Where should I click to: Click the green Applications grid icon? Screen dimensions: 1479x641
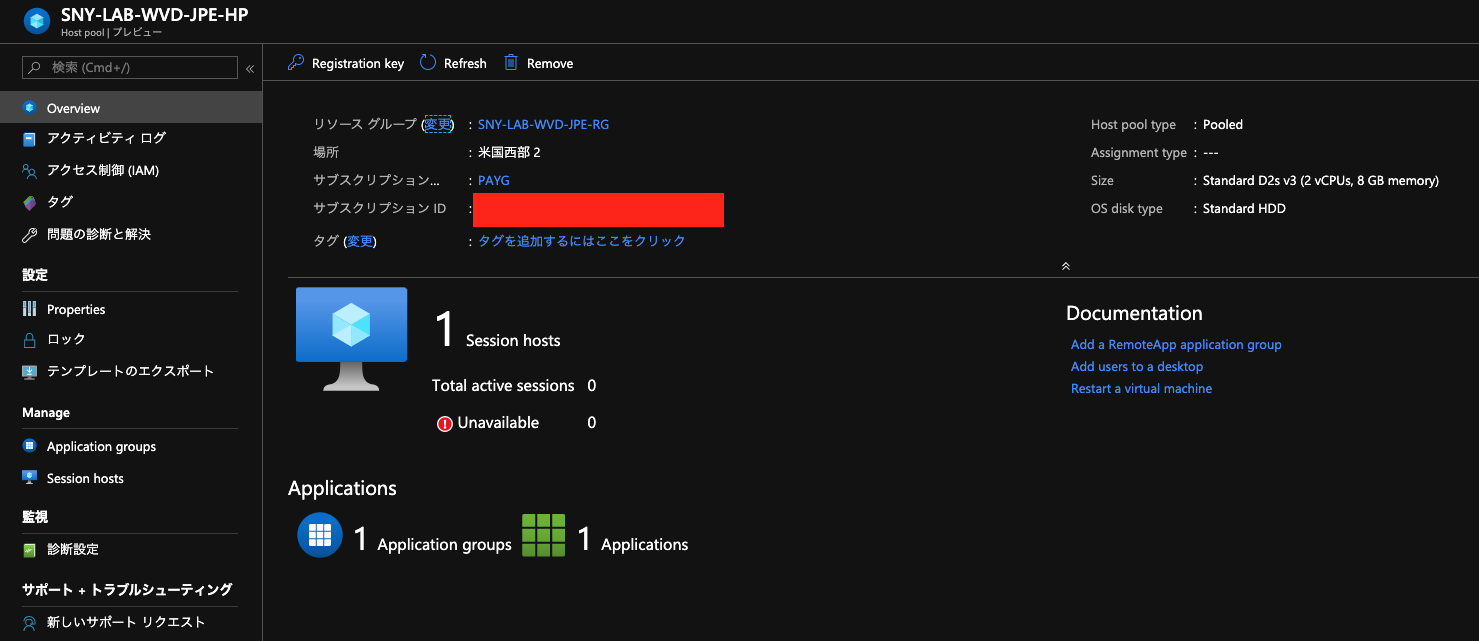(x=544, y=535)
